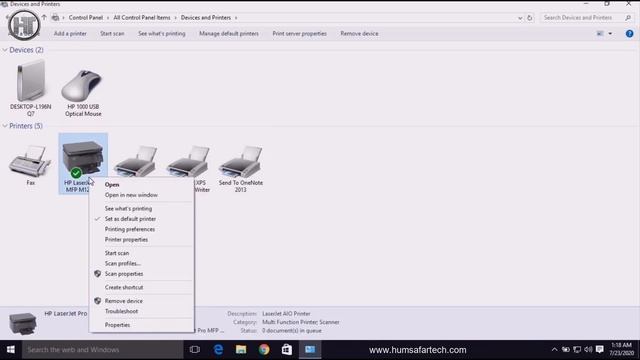Click Manage default printers
Image resolution: width=640 pixels, height=360 pixels.
pos(229,34)
